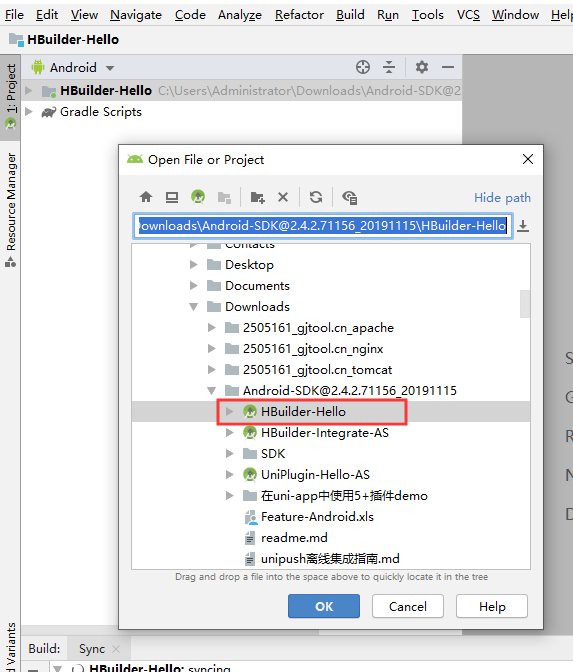Open the View menu
This screenshot has height=672, width=573.
[x=84, y=15]
